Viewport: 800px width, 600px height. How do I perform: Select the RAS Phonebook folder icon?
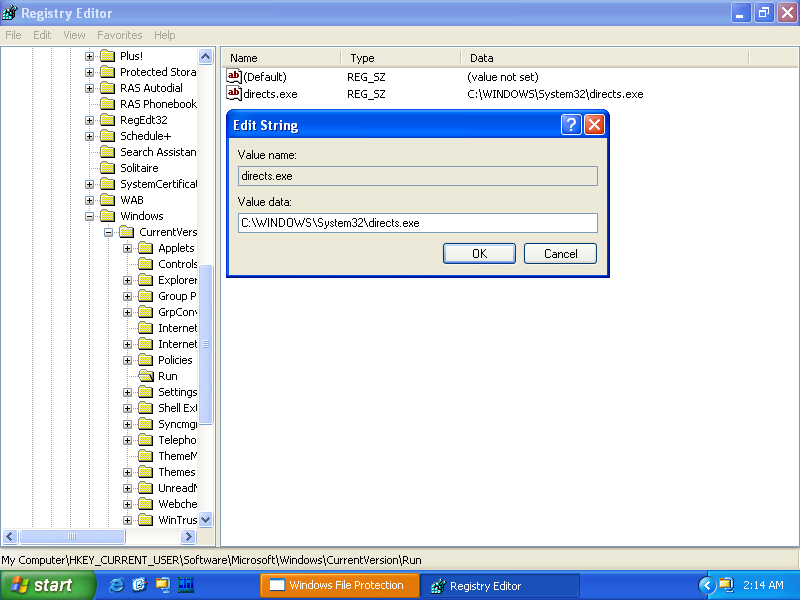tap(107, 104)
